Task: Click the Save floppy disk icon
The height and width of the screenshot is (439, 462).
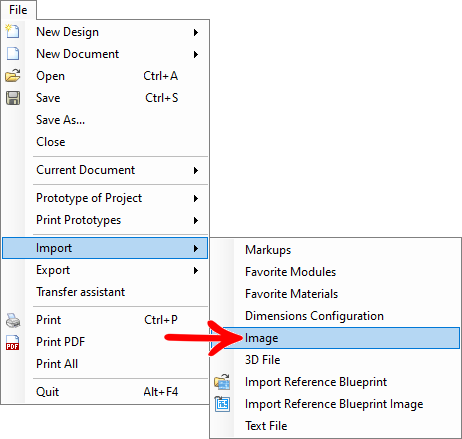Action: click(13, 98)
